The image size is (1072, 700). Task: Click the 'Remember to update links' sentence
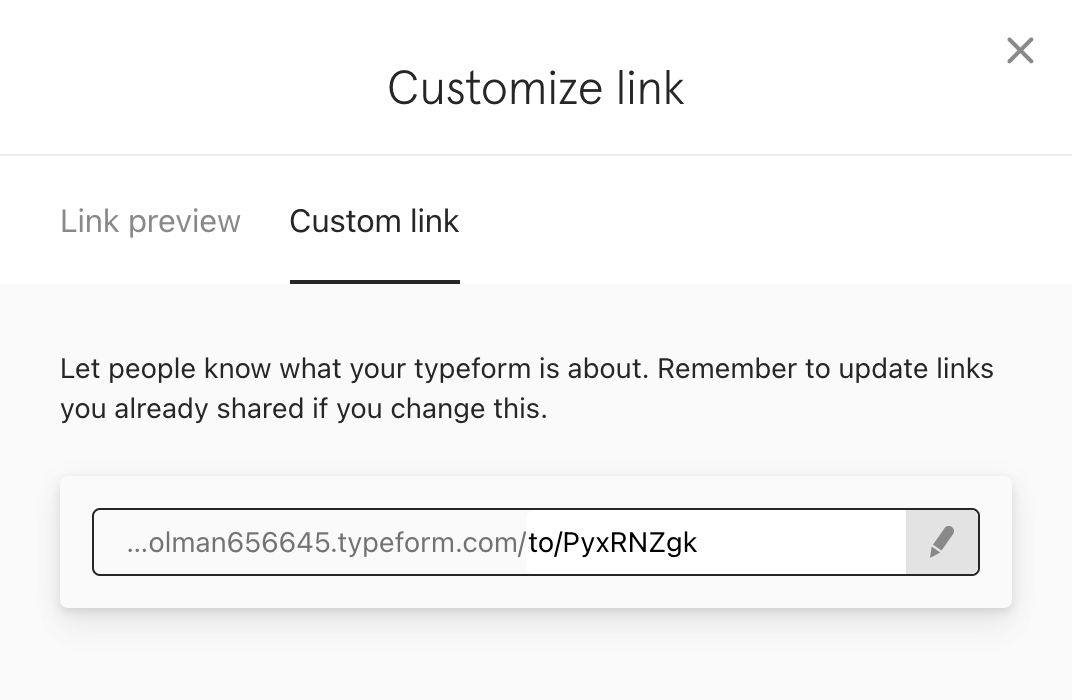(825, 369)
